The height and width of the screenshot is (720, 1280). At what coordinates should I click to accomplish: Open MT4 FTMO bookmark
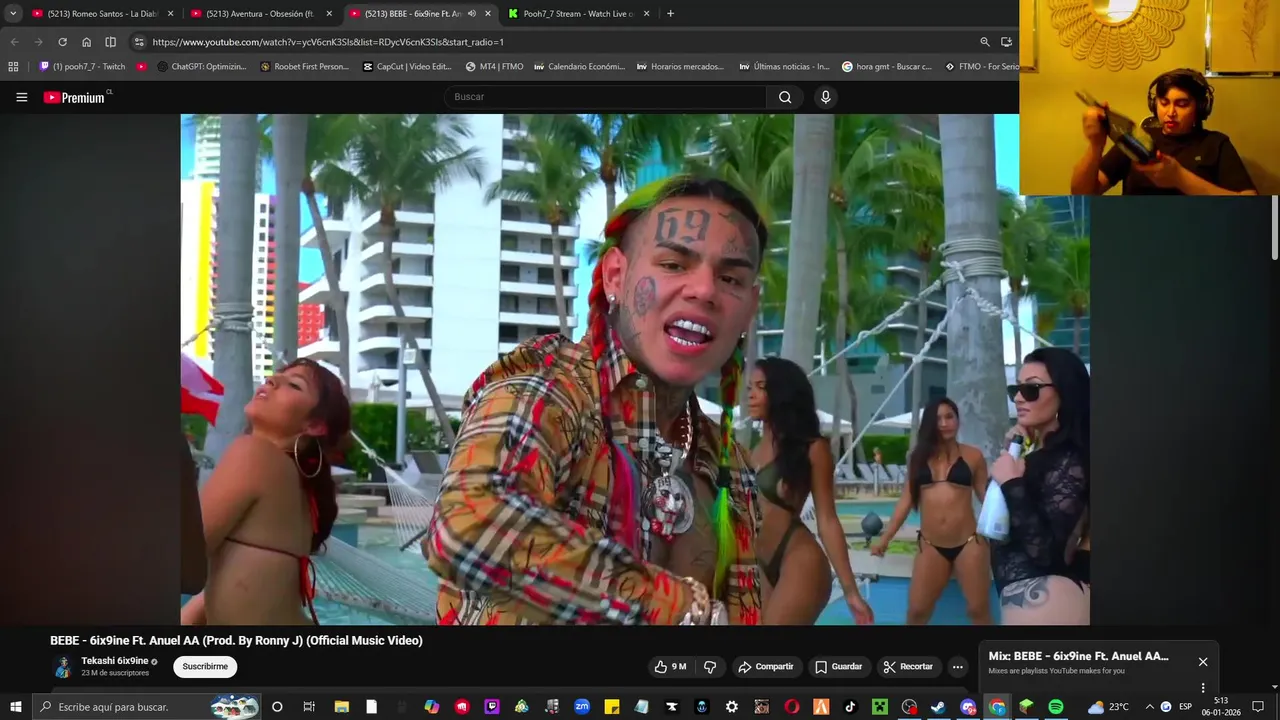[494, 67]
